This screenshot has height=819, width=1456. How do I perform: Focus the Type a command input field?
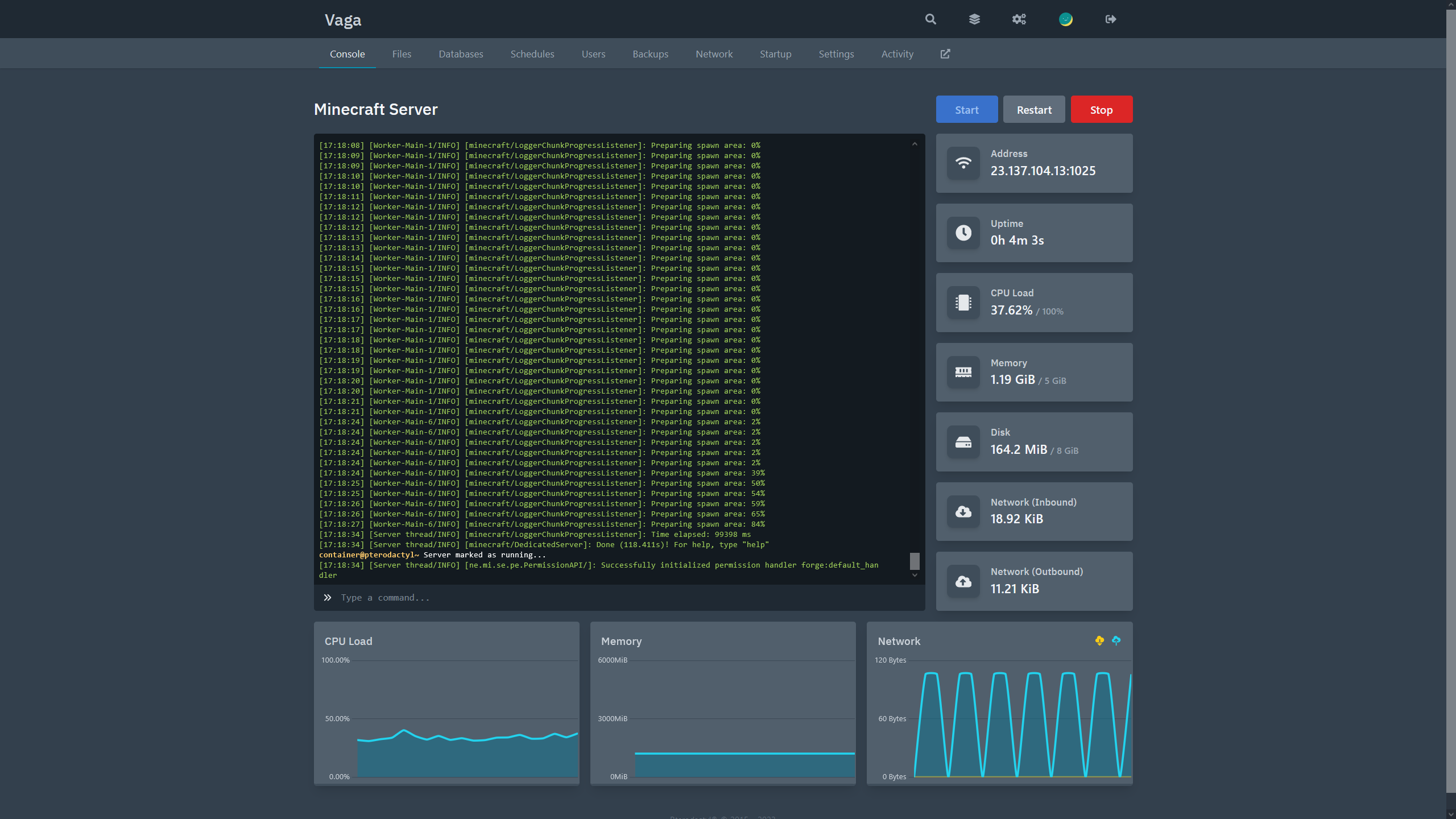569,598
